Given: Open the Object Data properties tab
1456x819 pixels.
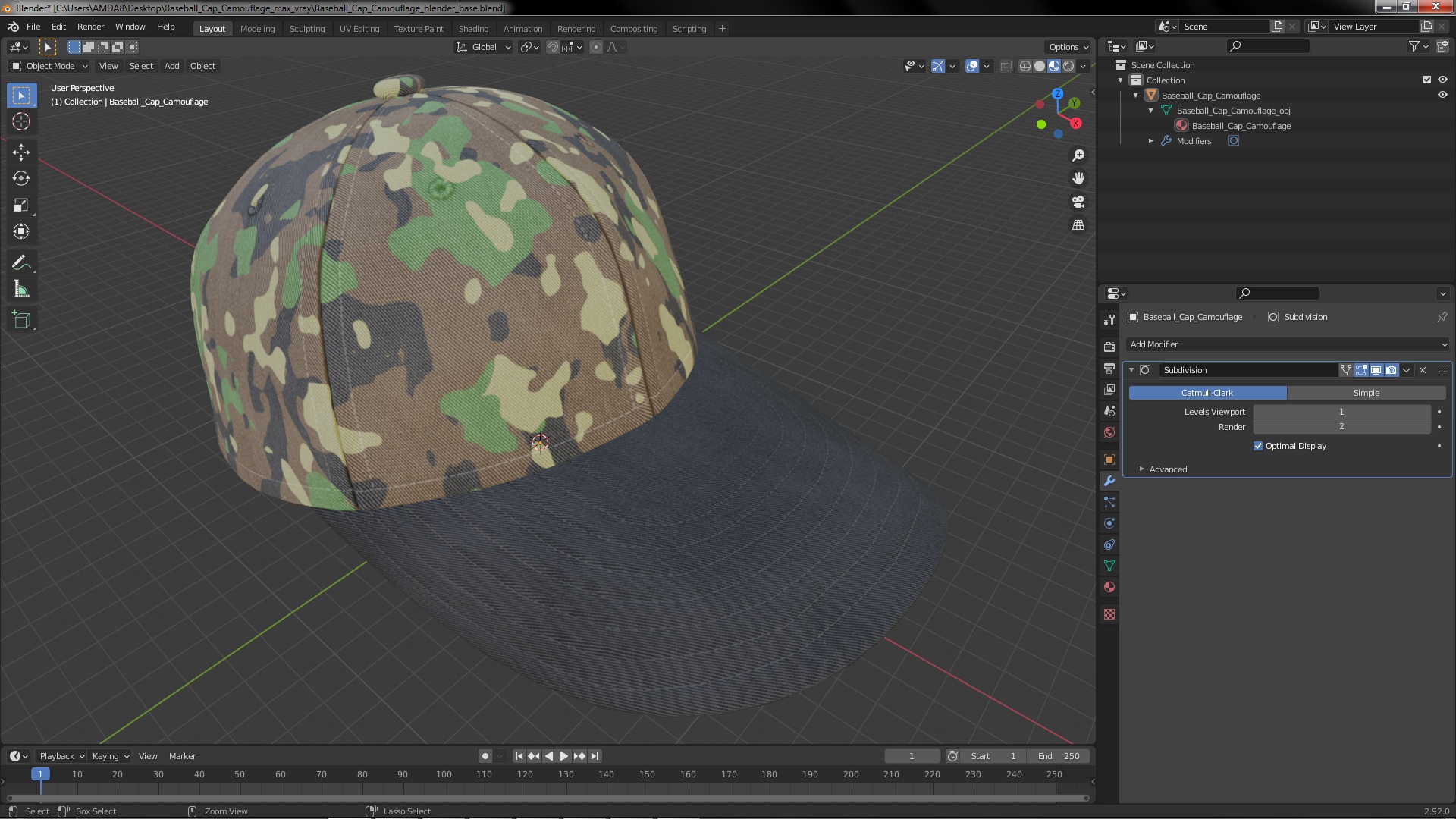Looking at the screenshot, I should click(x=1109, y=566).
